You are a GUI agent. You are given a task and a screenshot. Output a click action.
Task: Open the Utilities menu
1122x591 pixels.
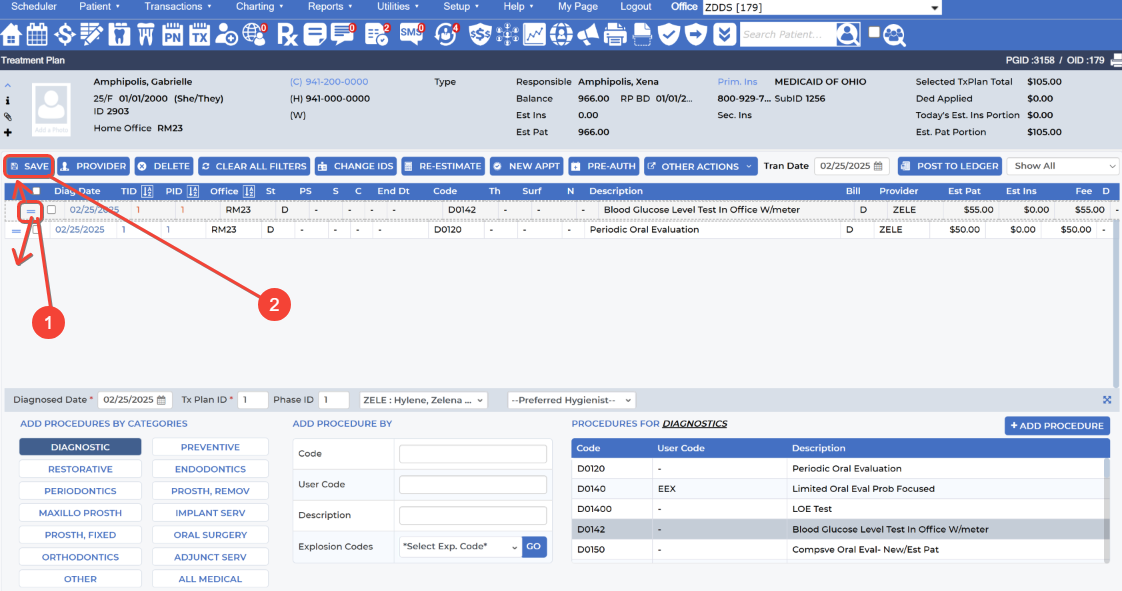tap(397, 6)
